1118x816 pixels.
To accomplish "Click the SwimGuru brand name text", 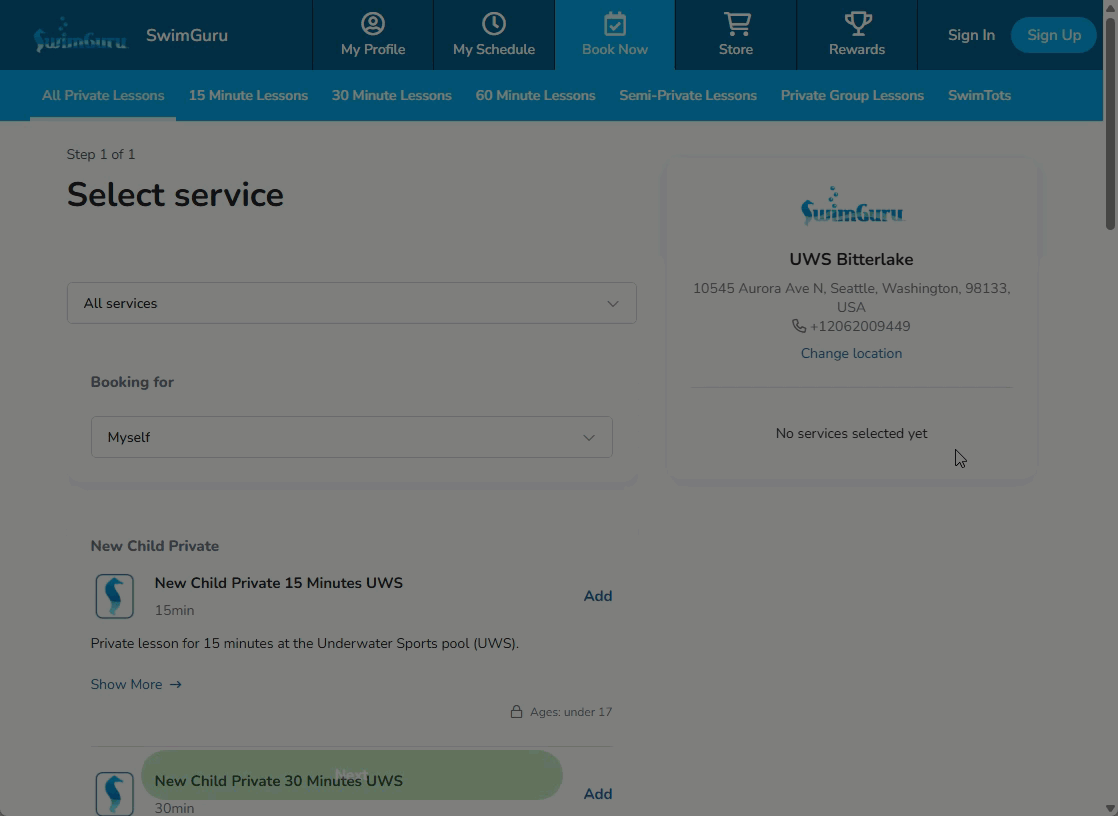I will click(187, 35).
